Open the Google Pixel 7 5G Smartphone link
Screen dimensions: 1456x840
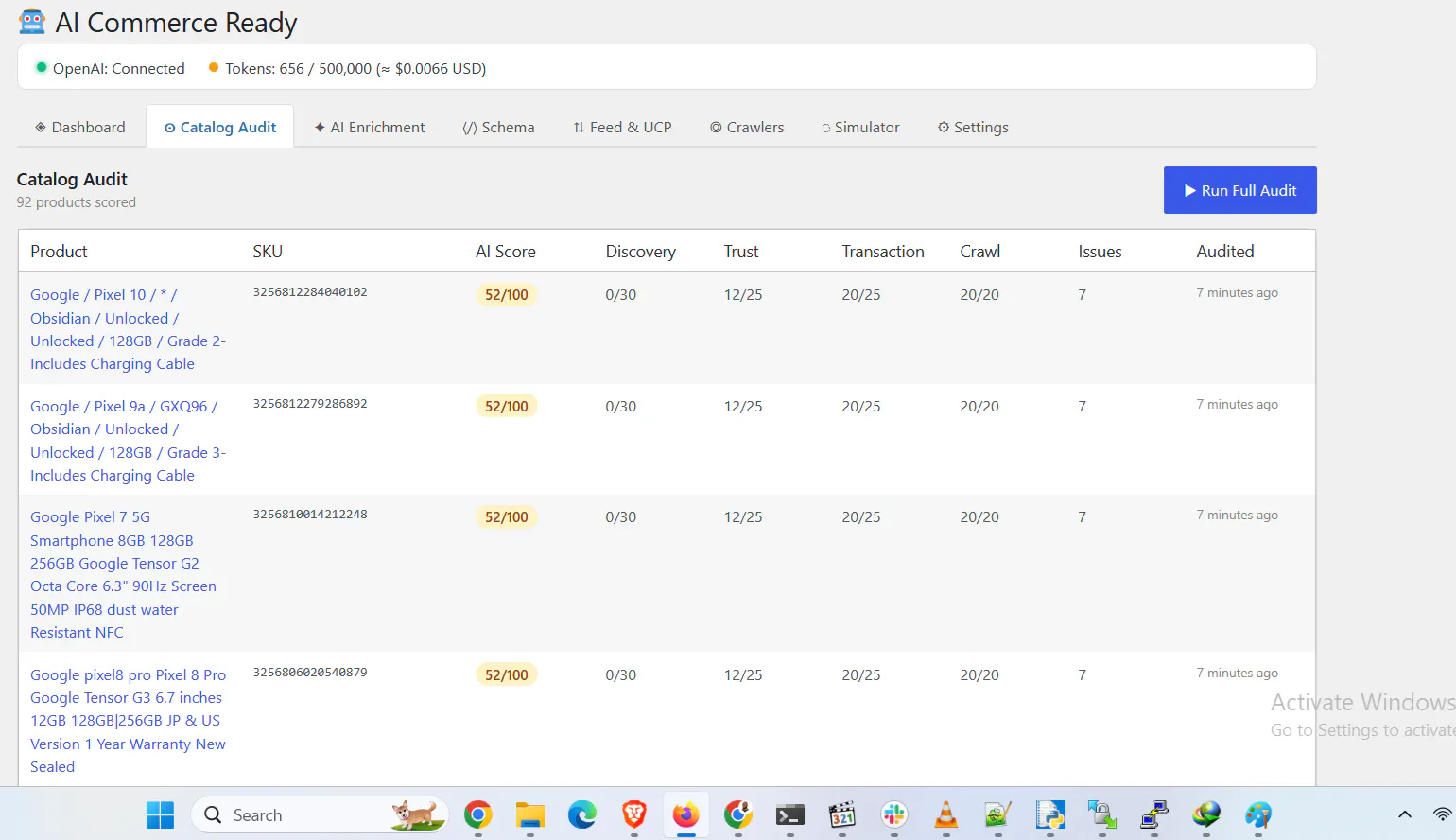tap(123, 574)
